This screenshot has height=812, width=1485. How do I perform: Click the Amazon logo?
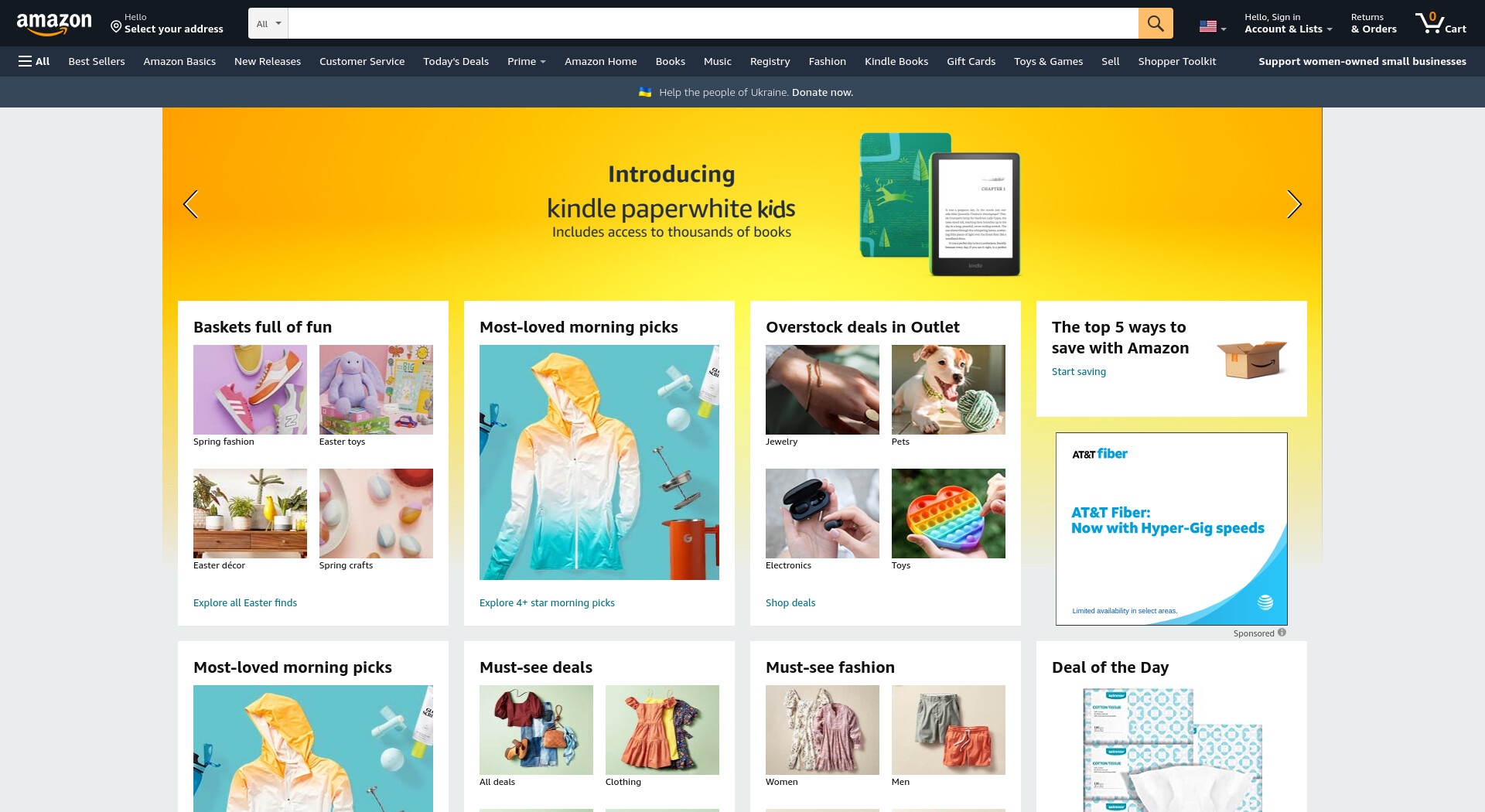[x=54, y=24]
